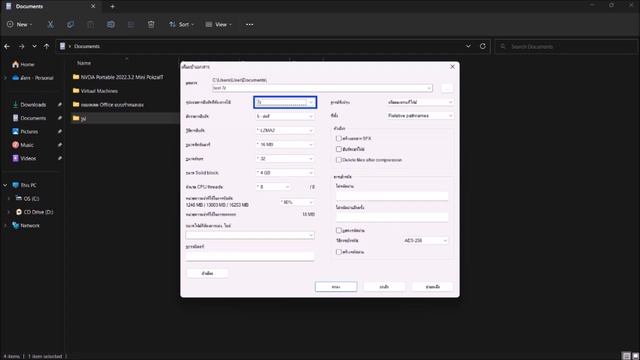Open the dictionary size dropdown showing 16 MB
The width and height of the screenshot is (640, 360).
tap(285, 144)
